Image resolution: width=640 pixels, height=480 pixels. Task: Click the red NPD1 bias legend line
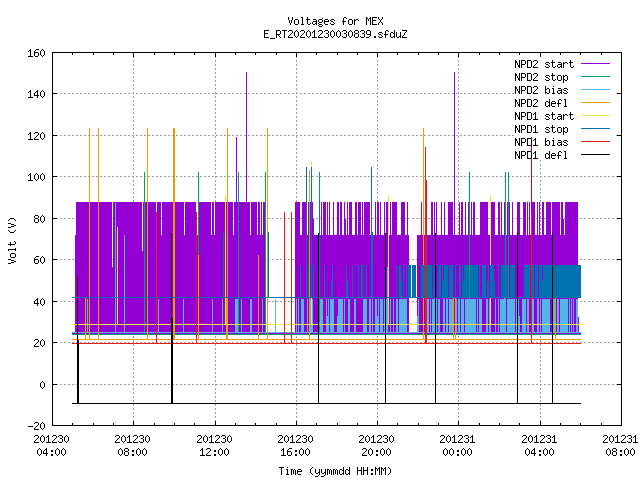click(x=595, y=142)
